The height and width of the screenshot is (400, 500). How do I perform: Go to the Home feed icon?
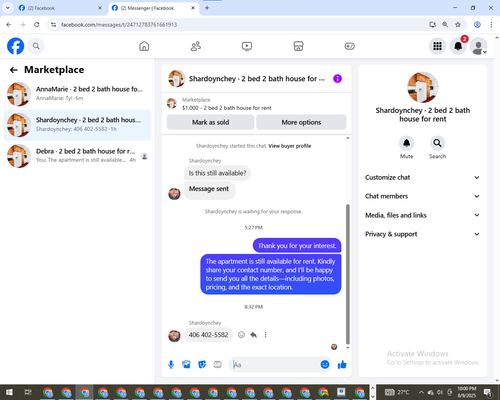[x=144, y=46]
